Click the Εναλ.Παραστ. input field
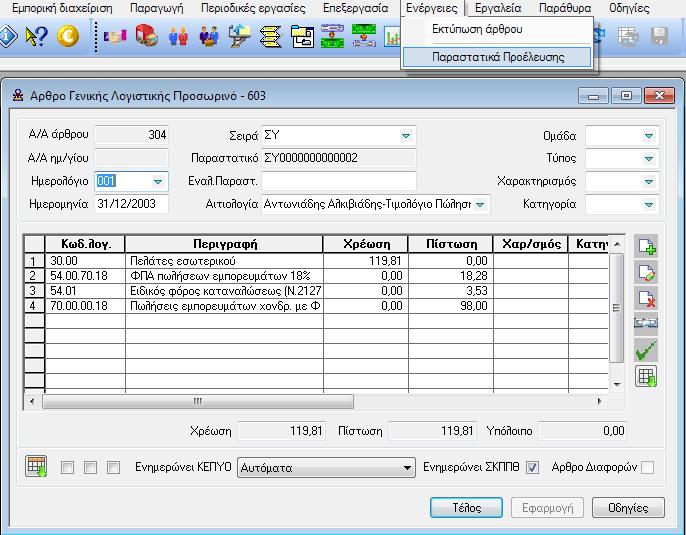 pyautogui.click(x=339, y=181)
